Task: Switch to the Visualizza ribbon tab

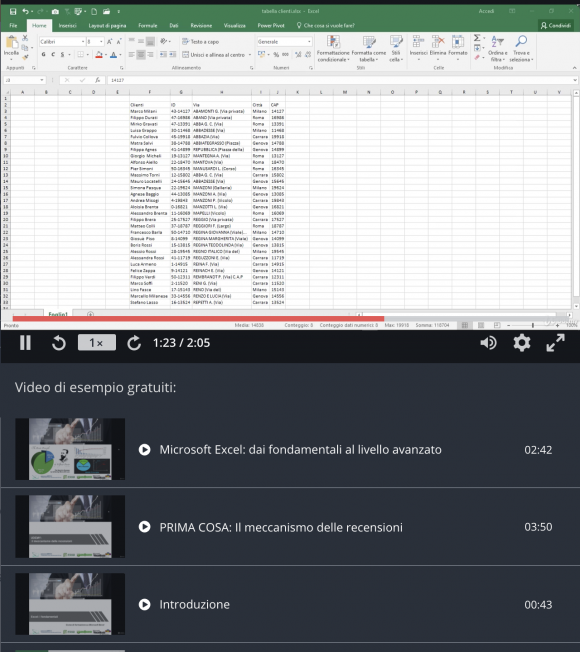Action: [234, 25]
